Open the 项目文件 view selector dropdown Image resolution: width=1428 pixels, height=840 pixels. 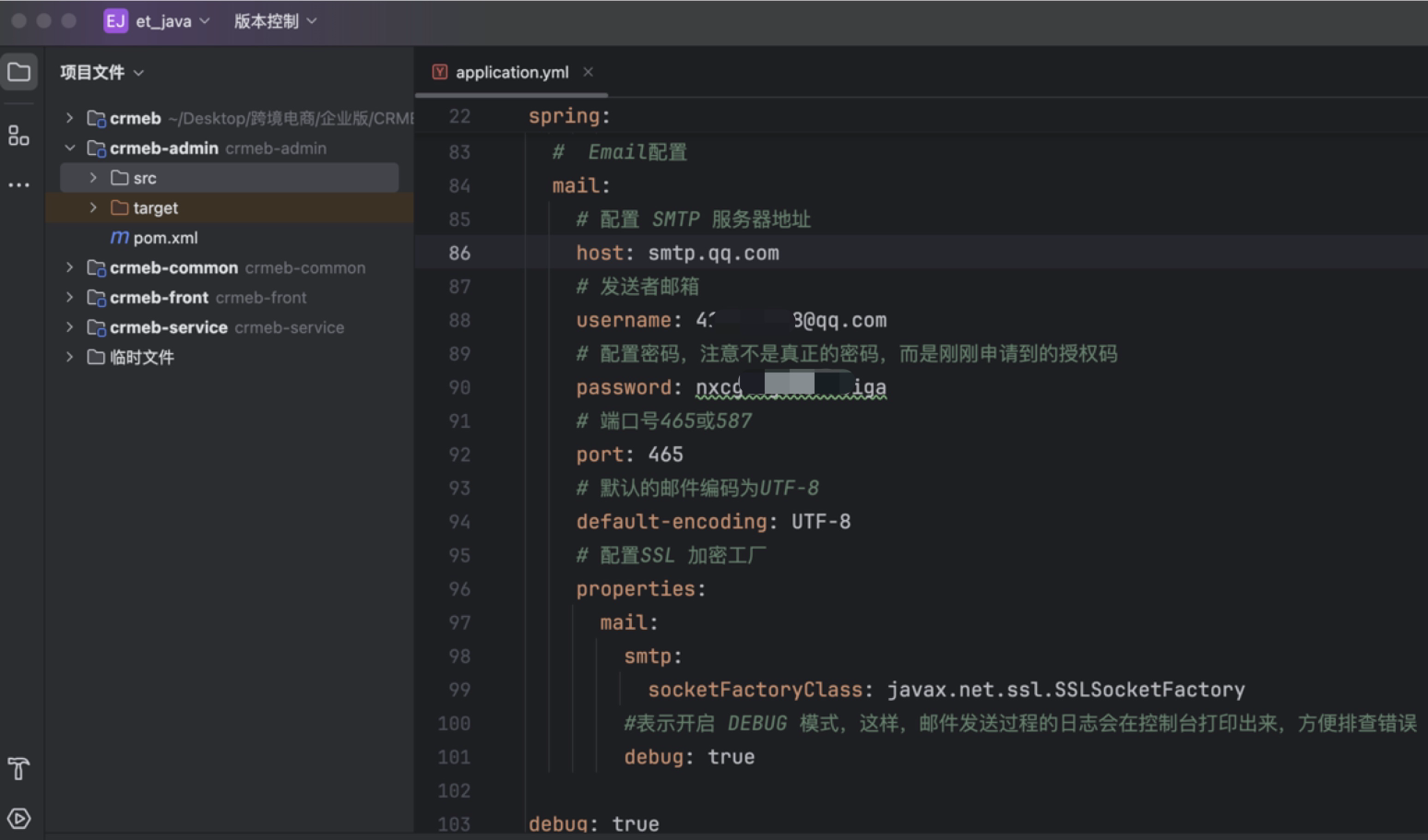[101, 72]
